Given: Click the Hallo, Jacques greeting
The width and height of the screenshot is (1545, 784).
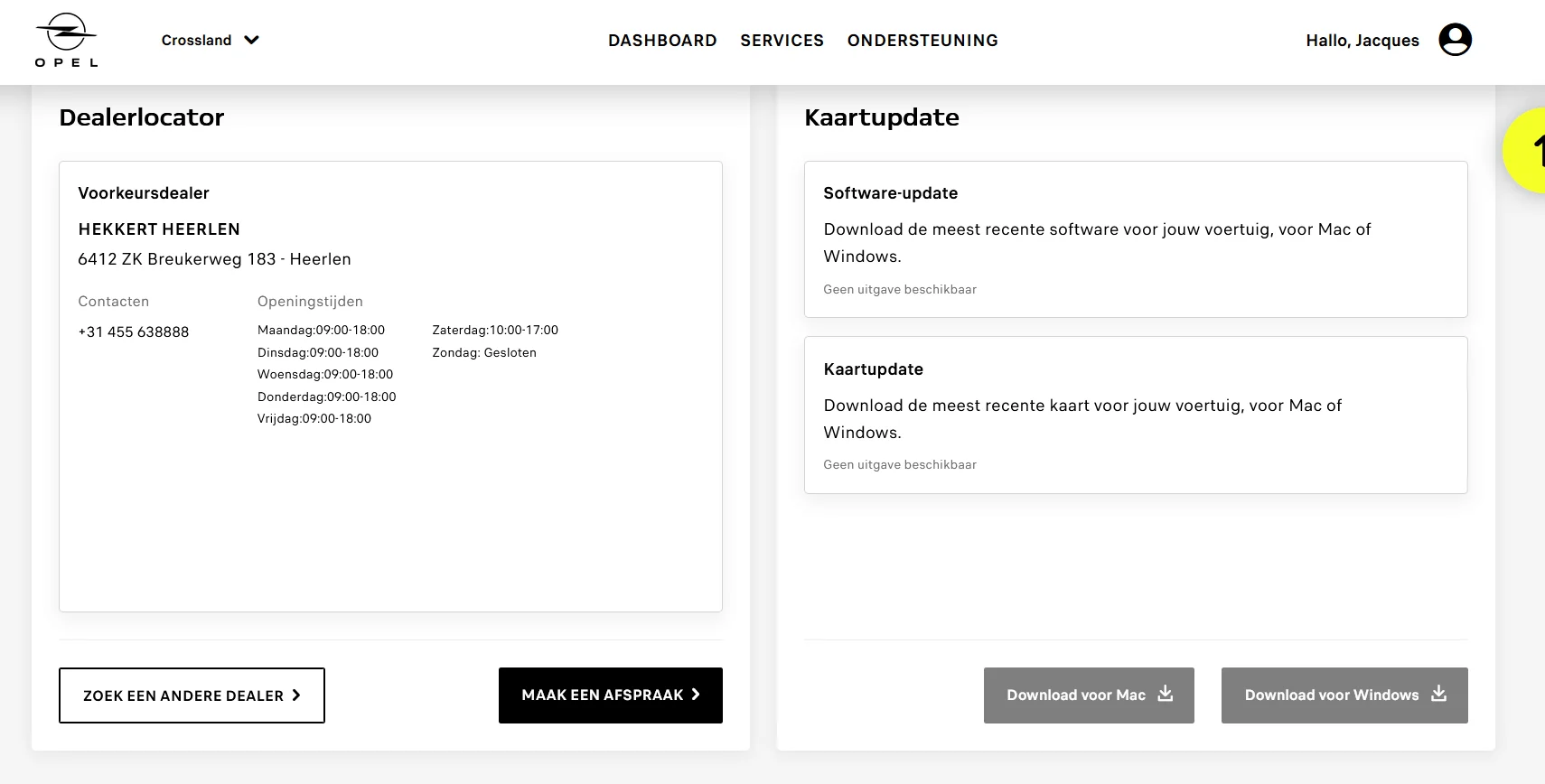Looking at the screenshot, I should [x=1362, y=41].
